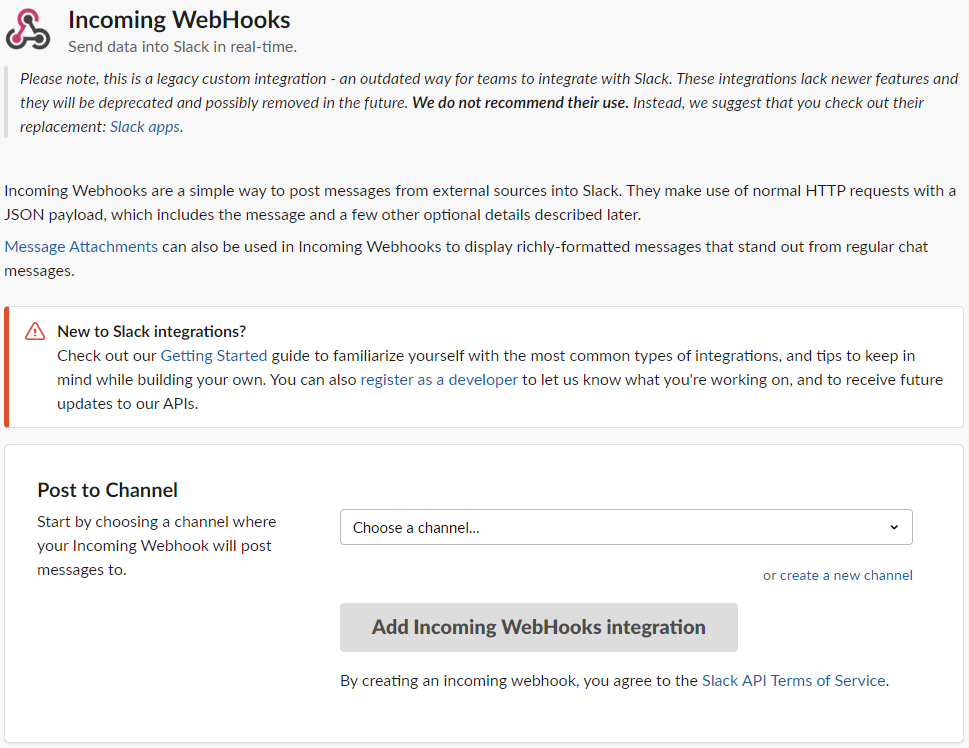Click the New to Slack integrations? heading
The height and width of the screenshot is (748, 969).
[x=151, y=331]
